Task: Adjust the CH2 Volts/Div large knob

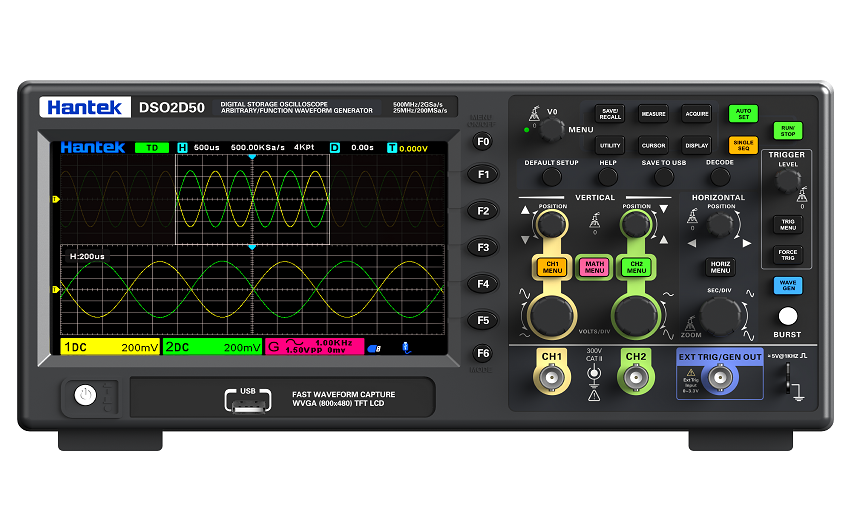Action: pos(636,317)
